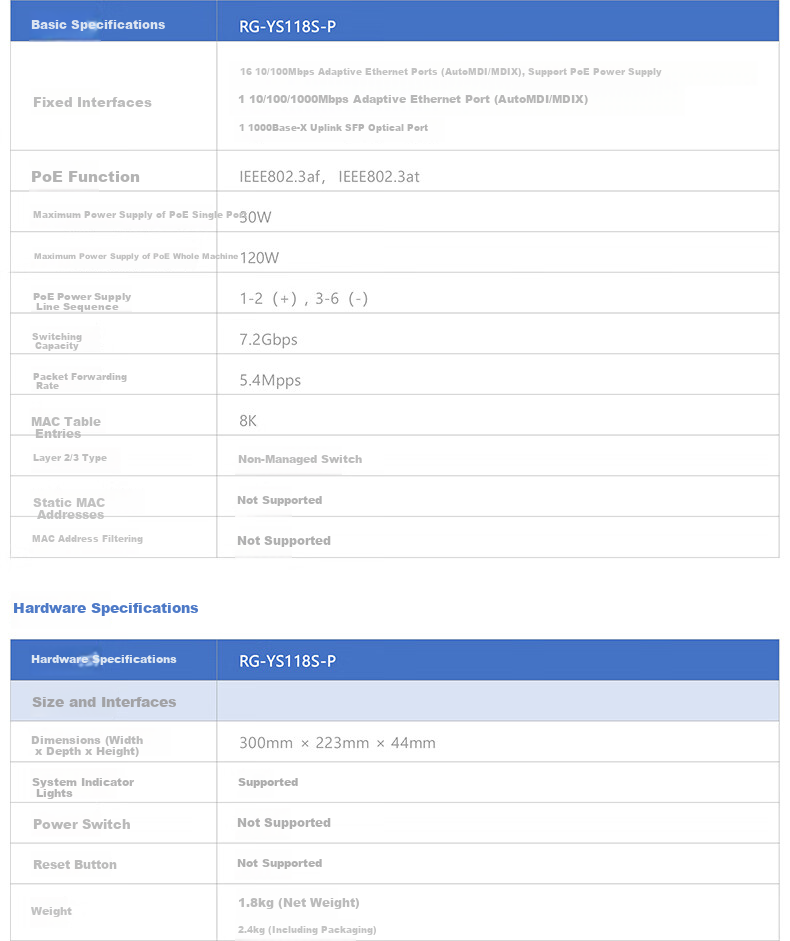This screenshot has width=790, height=941.
Task: Click the '7.2Gbps' value
Action: coord(268,340)
